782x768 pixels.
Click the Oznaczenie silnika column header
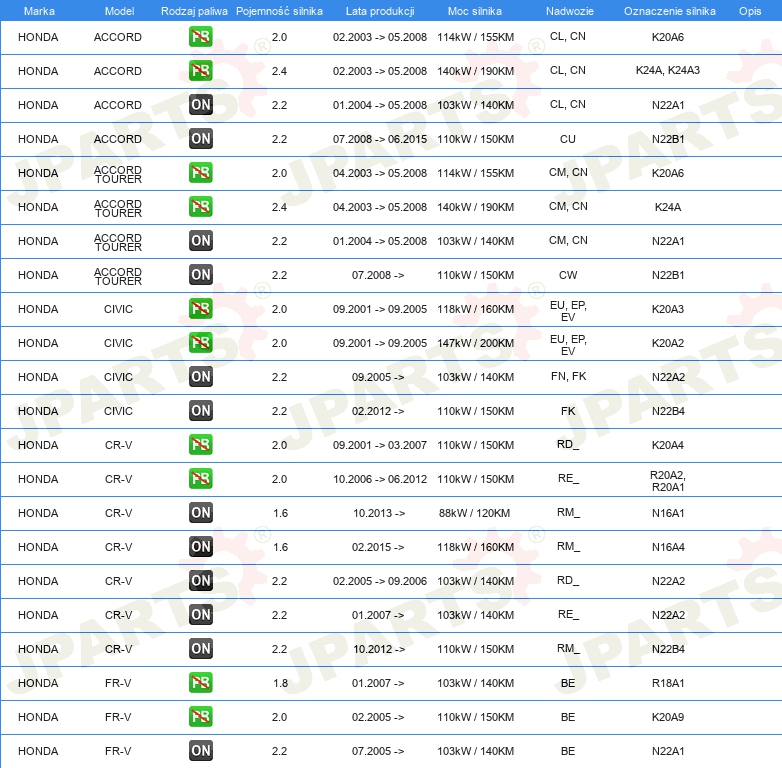pos(670,11)
